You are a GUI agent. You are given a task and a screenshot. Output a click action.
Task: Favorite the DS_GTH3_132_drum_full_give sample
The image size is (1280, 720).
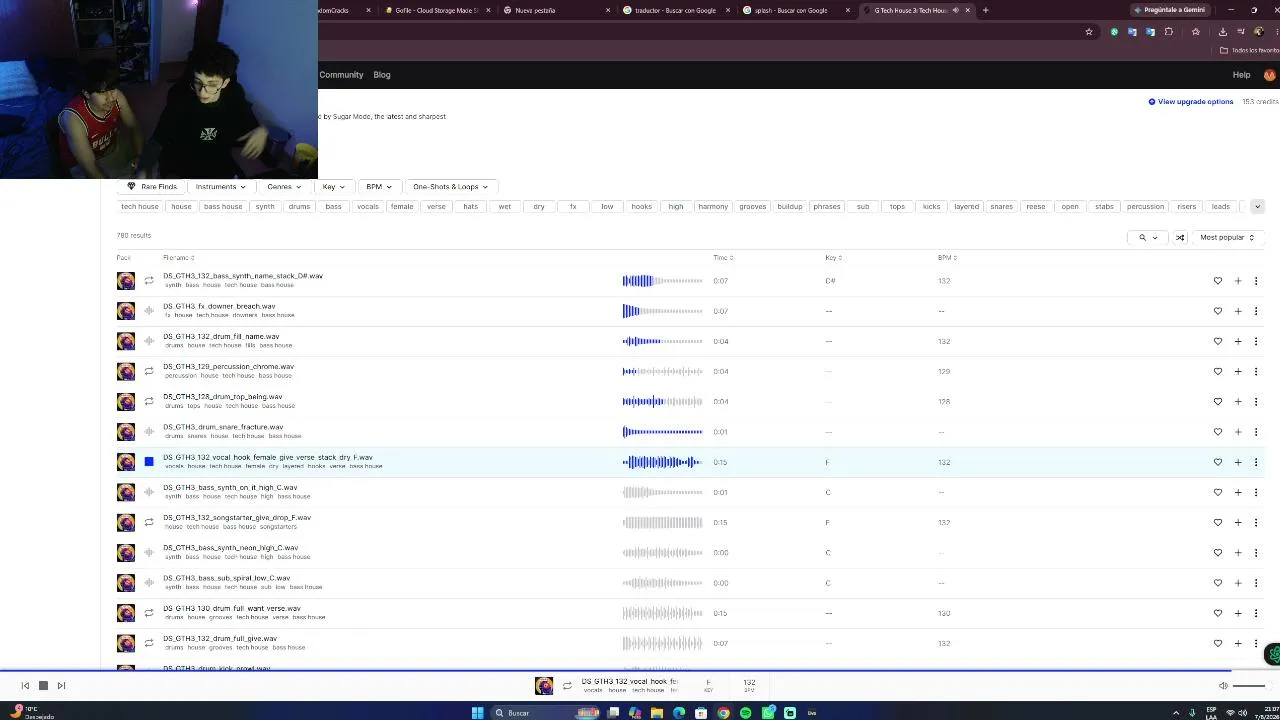point(1217,643)
